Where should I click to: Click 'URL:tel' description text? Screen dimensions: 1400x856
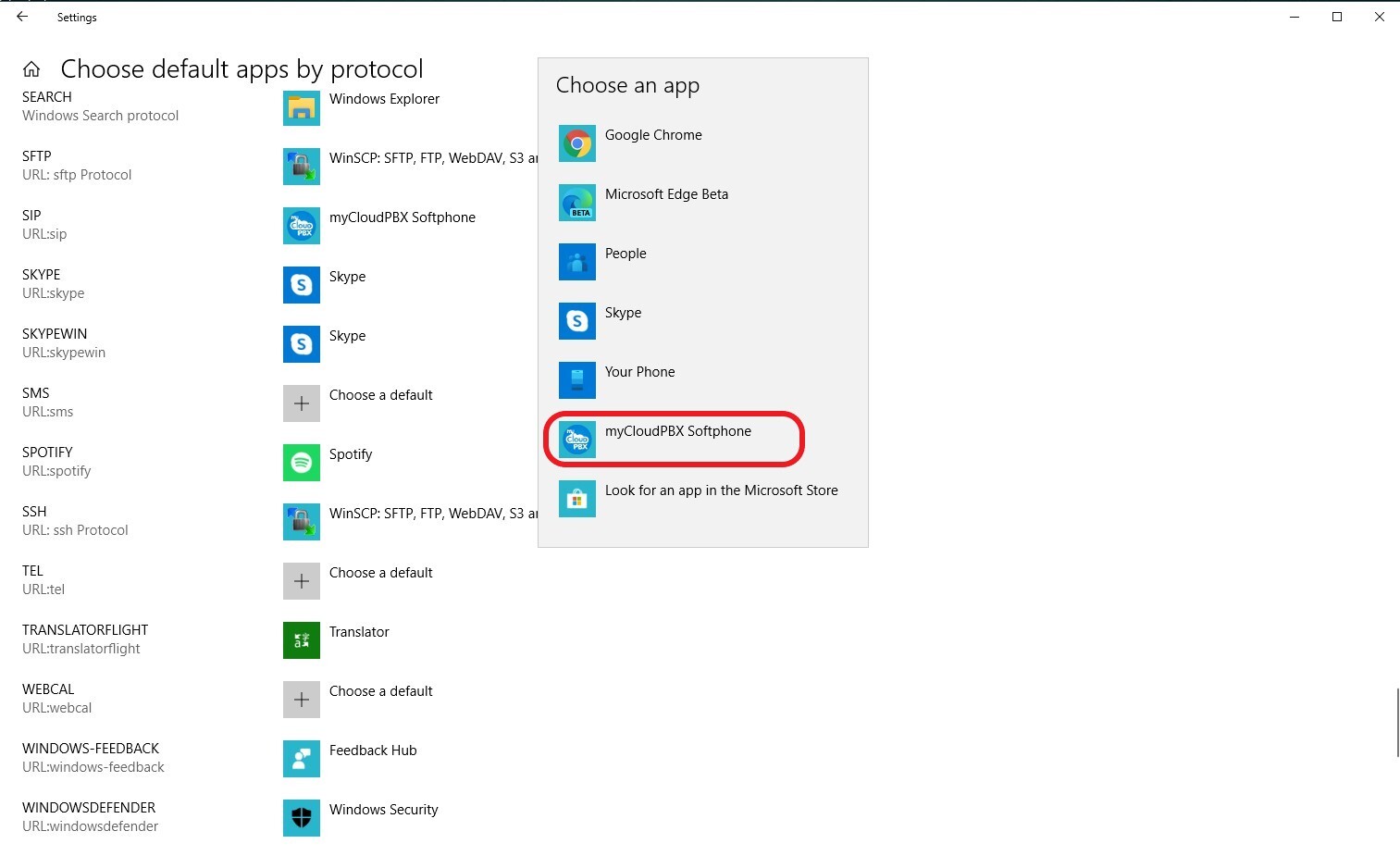(43, 589)
